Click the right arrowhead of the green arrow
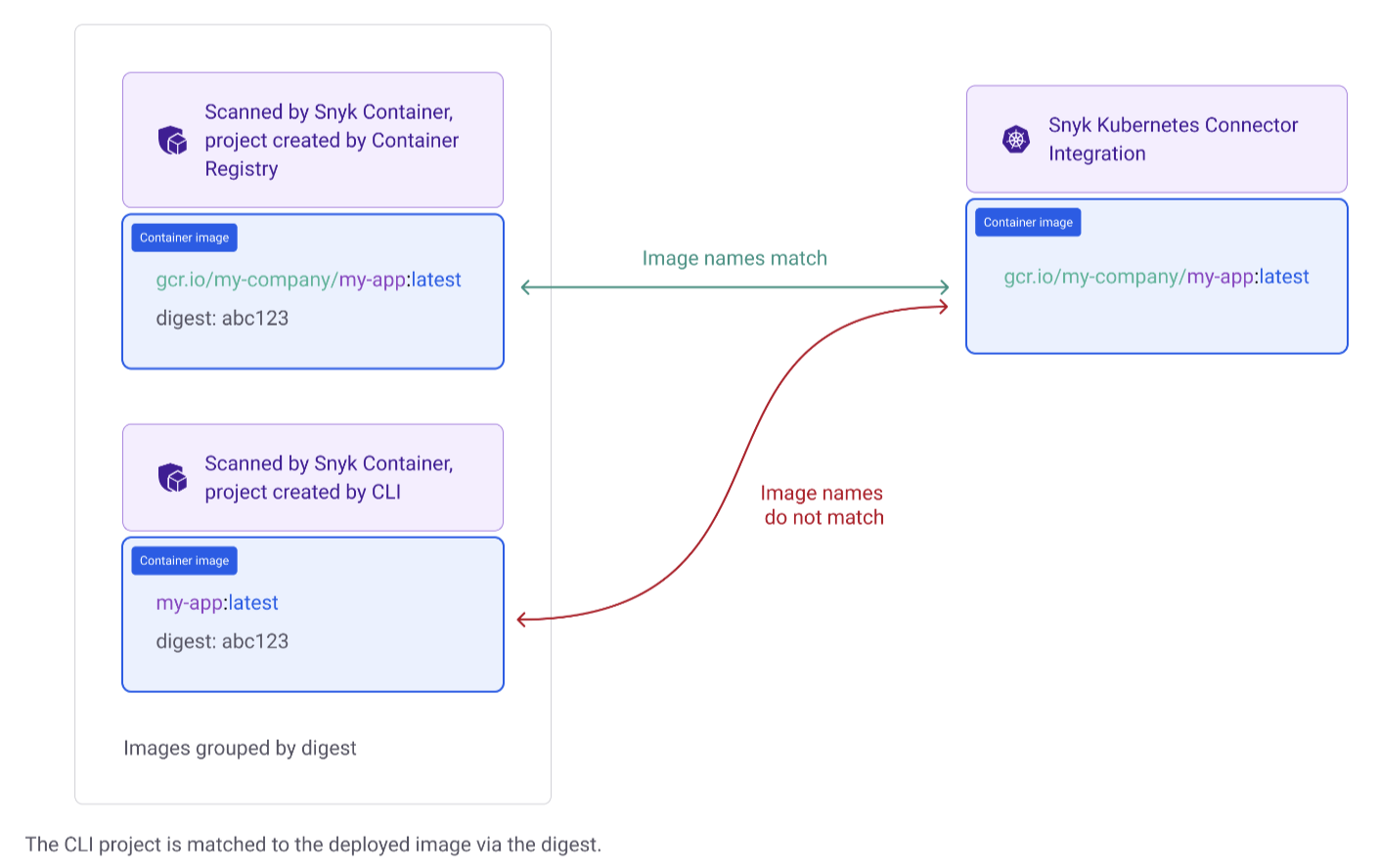The width and height of the screenshot is (1379, 868). (x=944, y=287)
